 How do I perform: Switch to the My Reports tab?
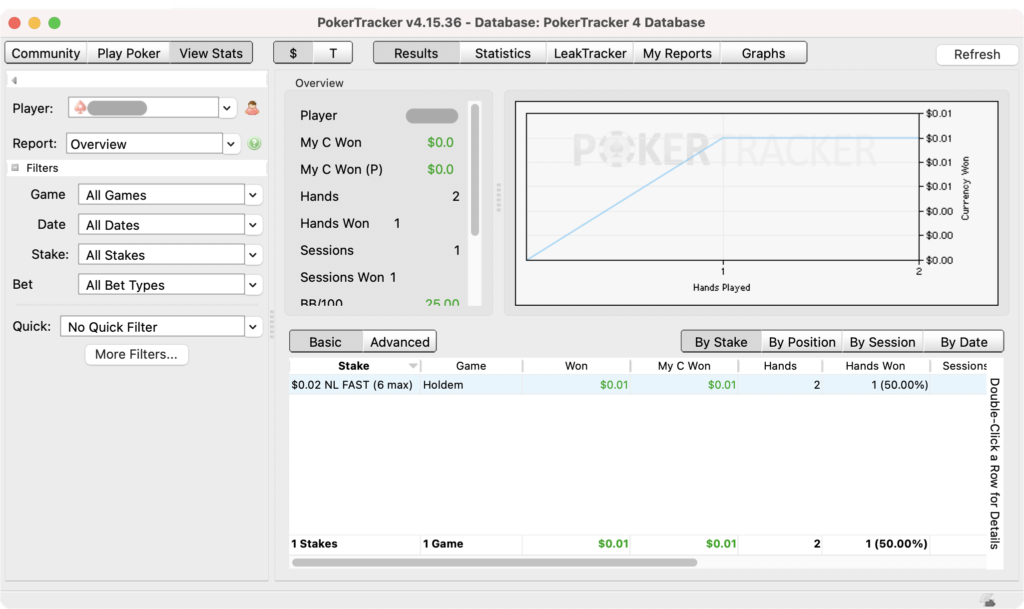(x=677, y=53)
